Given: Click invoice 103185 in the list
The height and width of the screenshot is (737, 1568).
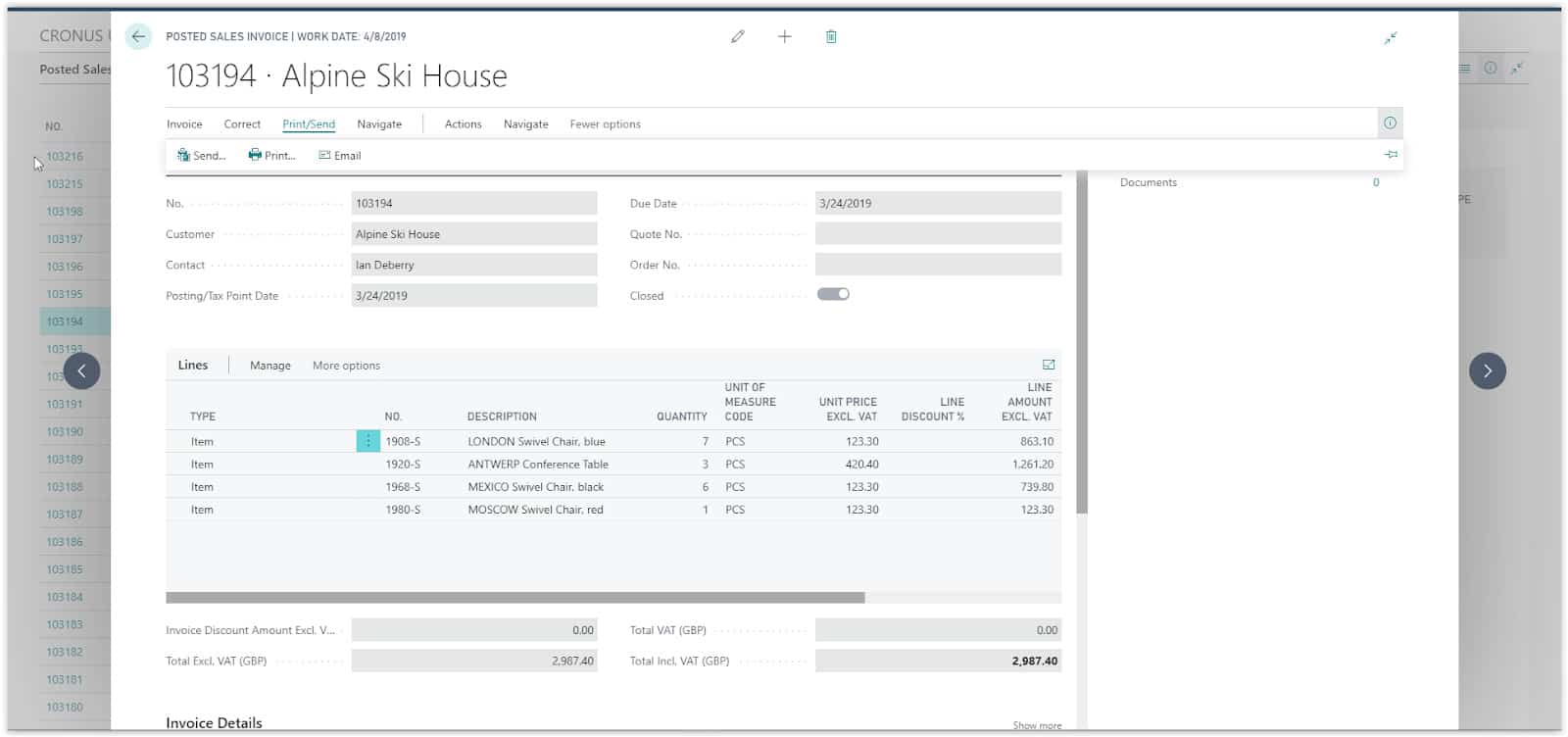Looking at the screenshot, I should coord(65,569).
